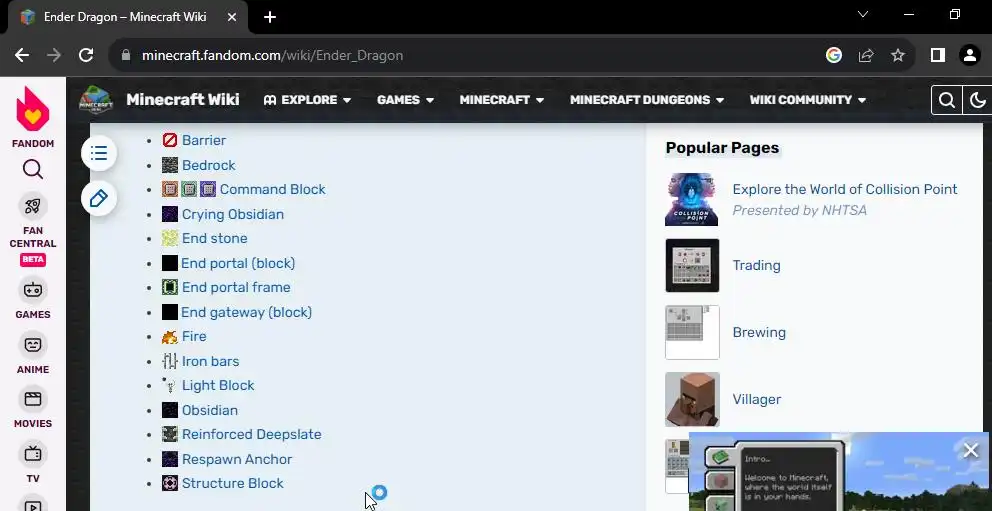
Task: Open Movies clapperboard icon in sidebar
Action: coord(32,399)
